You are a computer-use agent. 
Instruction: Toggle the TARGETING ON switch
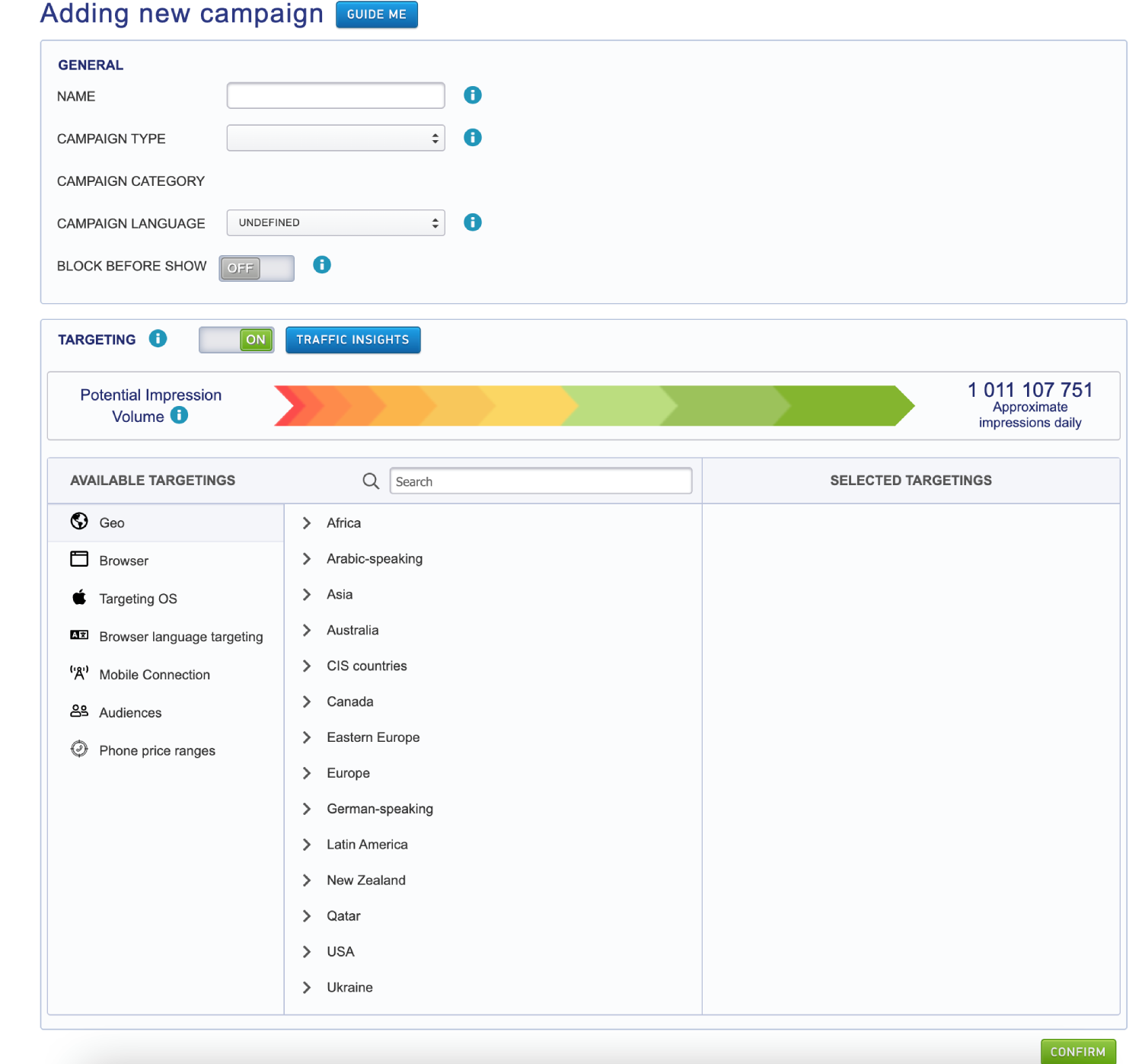point(236,340)
